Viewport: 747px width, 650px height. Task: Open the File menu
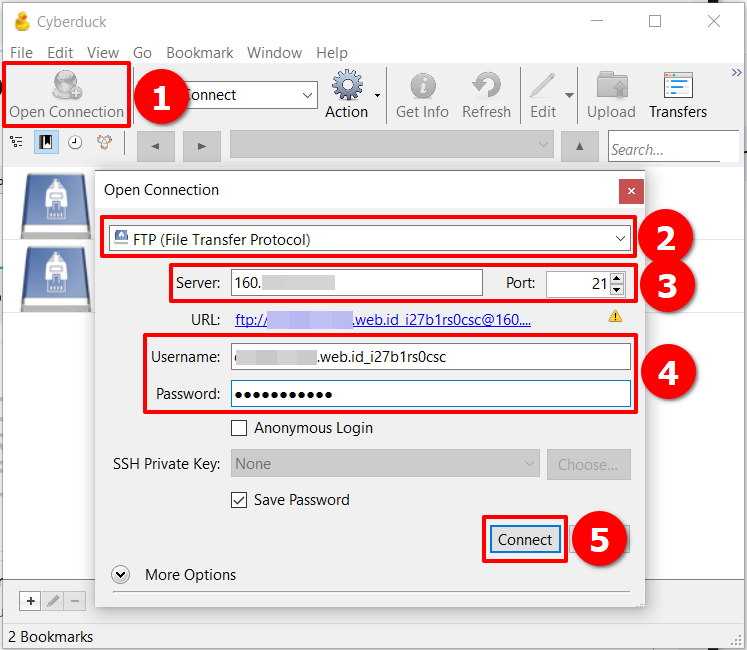click(x=21, y=52)
